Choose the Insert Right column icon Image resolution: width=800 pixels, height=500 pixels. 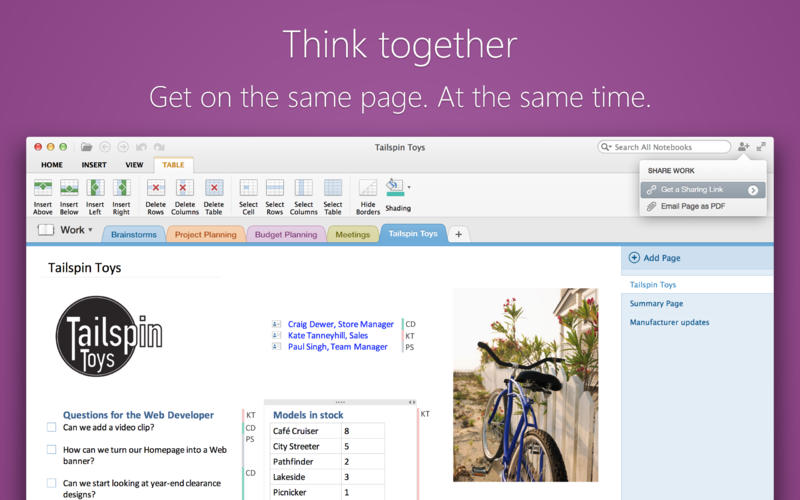point(121,188)
